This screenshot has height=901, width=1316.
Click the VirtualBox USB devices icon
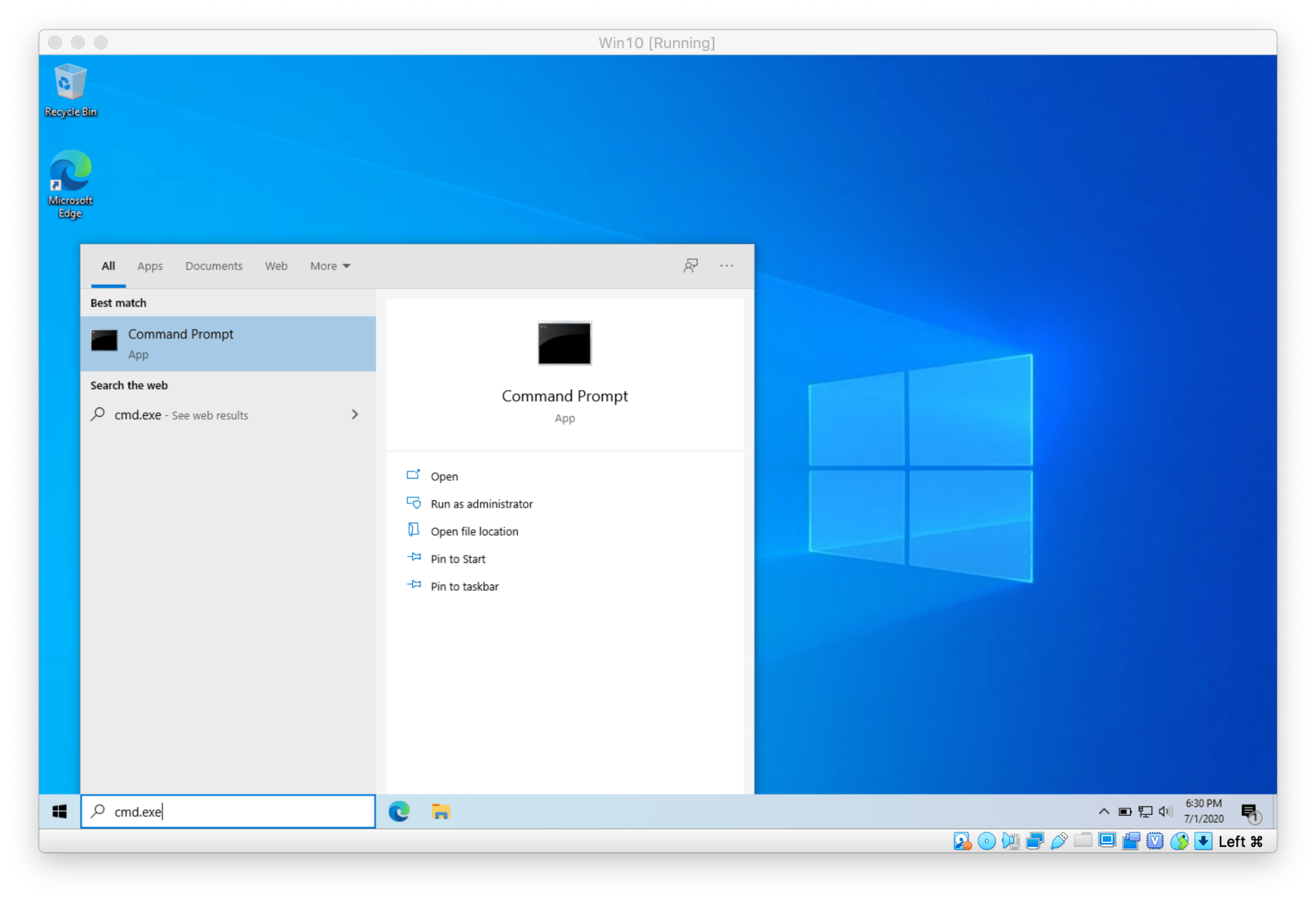click(x=1059, y=841)
